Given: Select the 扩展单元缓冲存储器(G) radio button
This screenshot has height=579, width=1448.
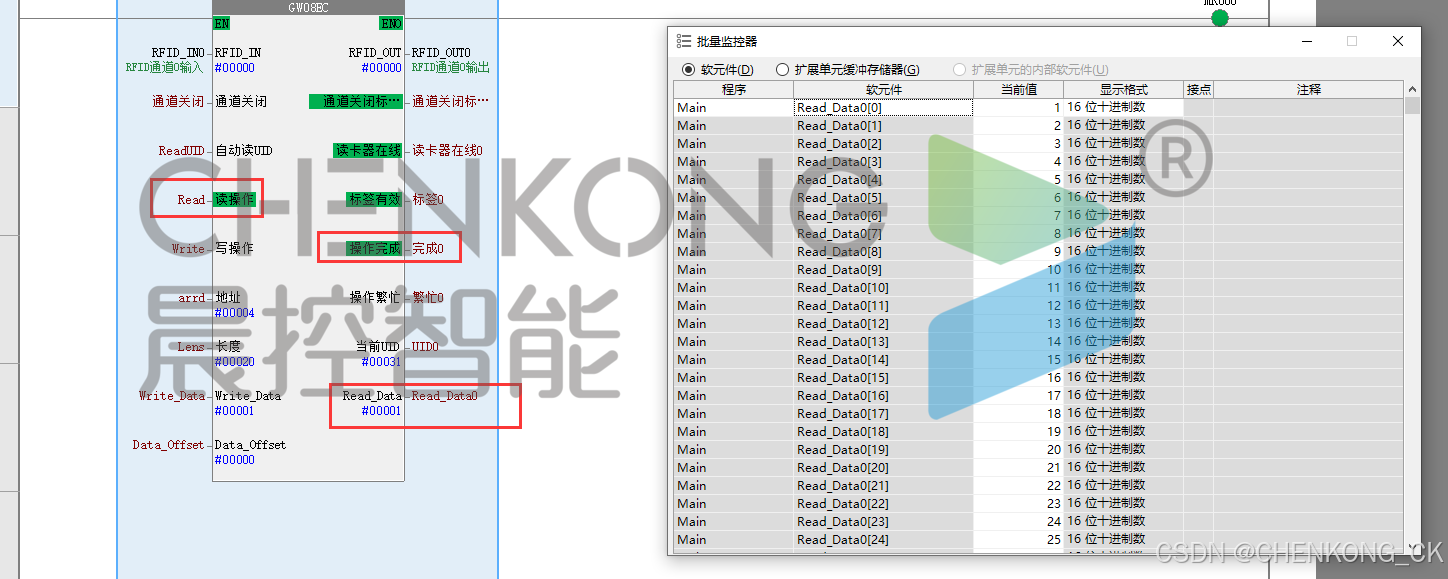Looking at the screenshot, I should click(783, 70).
